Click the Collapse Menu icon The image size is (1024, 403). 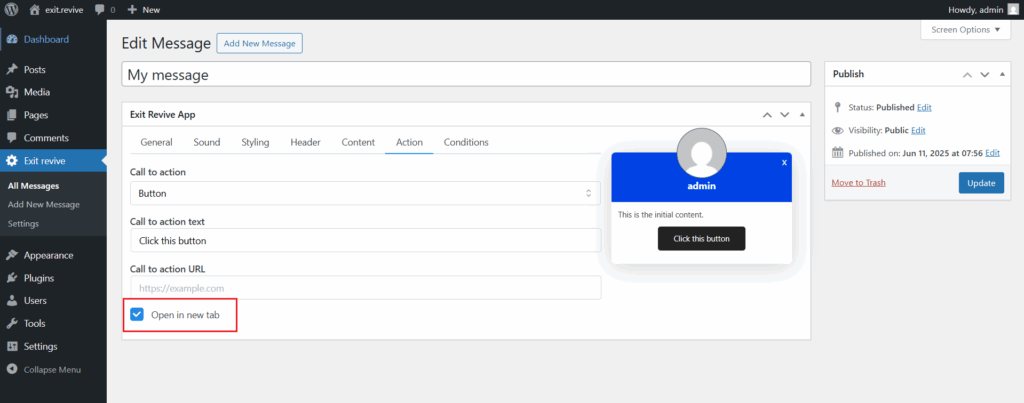pos(12,369)
